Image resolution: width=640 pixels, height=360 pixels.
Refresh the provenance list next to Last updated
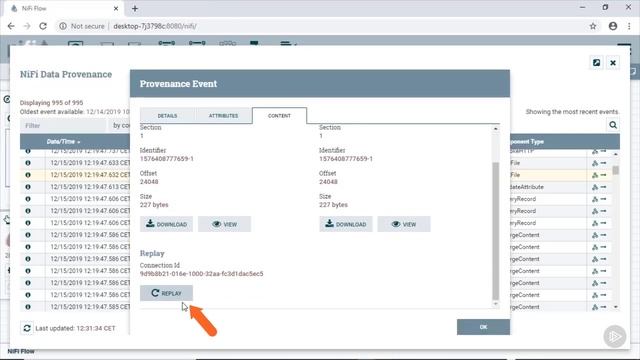pos(27,328)
